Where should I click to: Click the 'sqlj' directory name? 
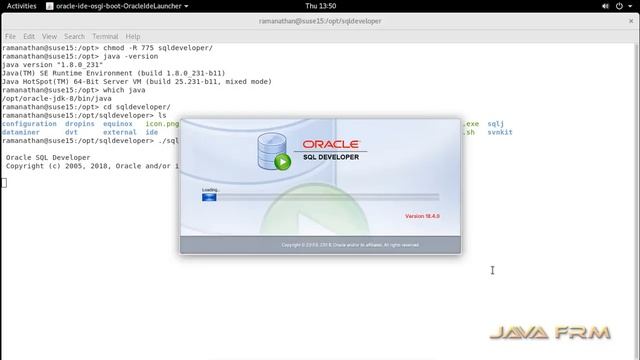[x=496, y=124]
